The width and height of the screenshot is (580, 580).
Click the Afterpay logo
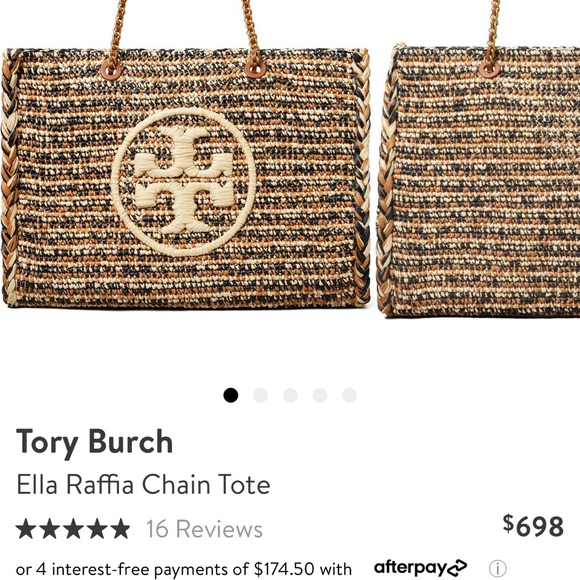[420, 567]
